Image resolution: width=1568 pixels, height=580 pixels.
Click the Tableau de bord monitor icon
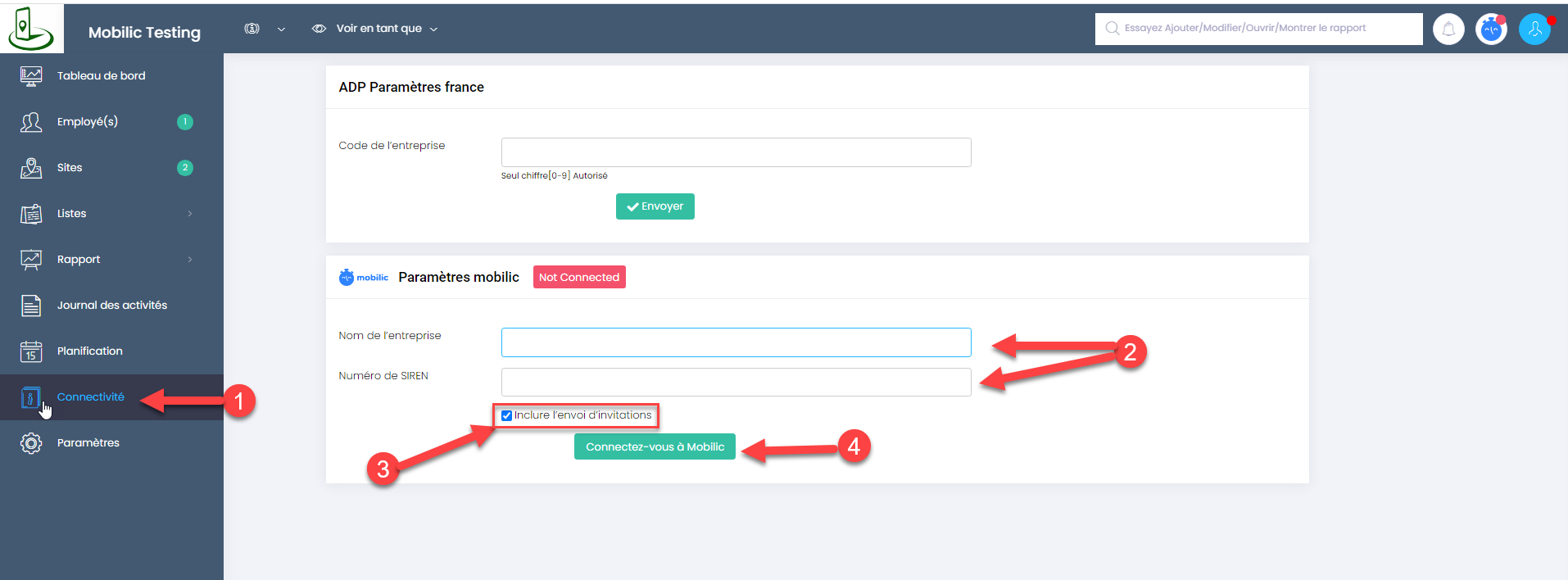coord(31,76)
